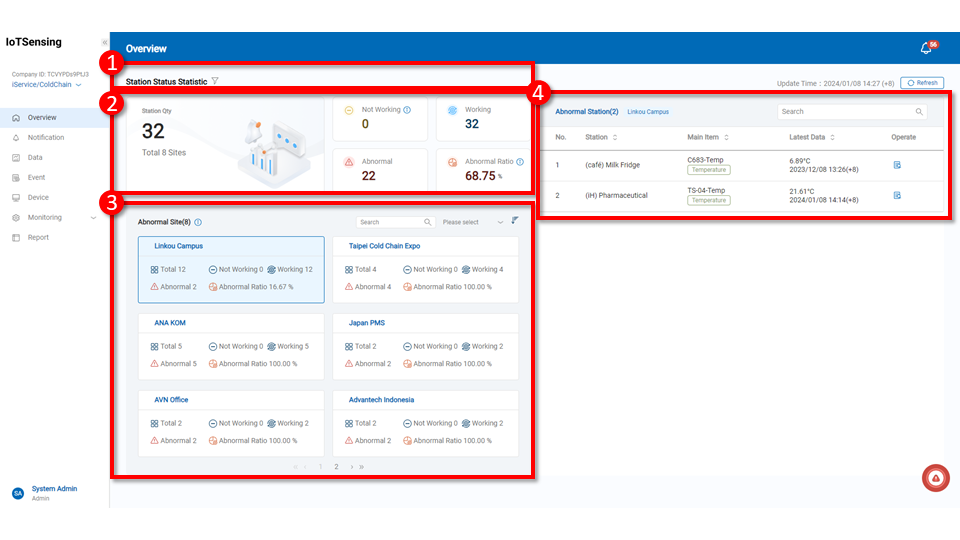
Task: Open the Notification menu item
Action: 46,137
